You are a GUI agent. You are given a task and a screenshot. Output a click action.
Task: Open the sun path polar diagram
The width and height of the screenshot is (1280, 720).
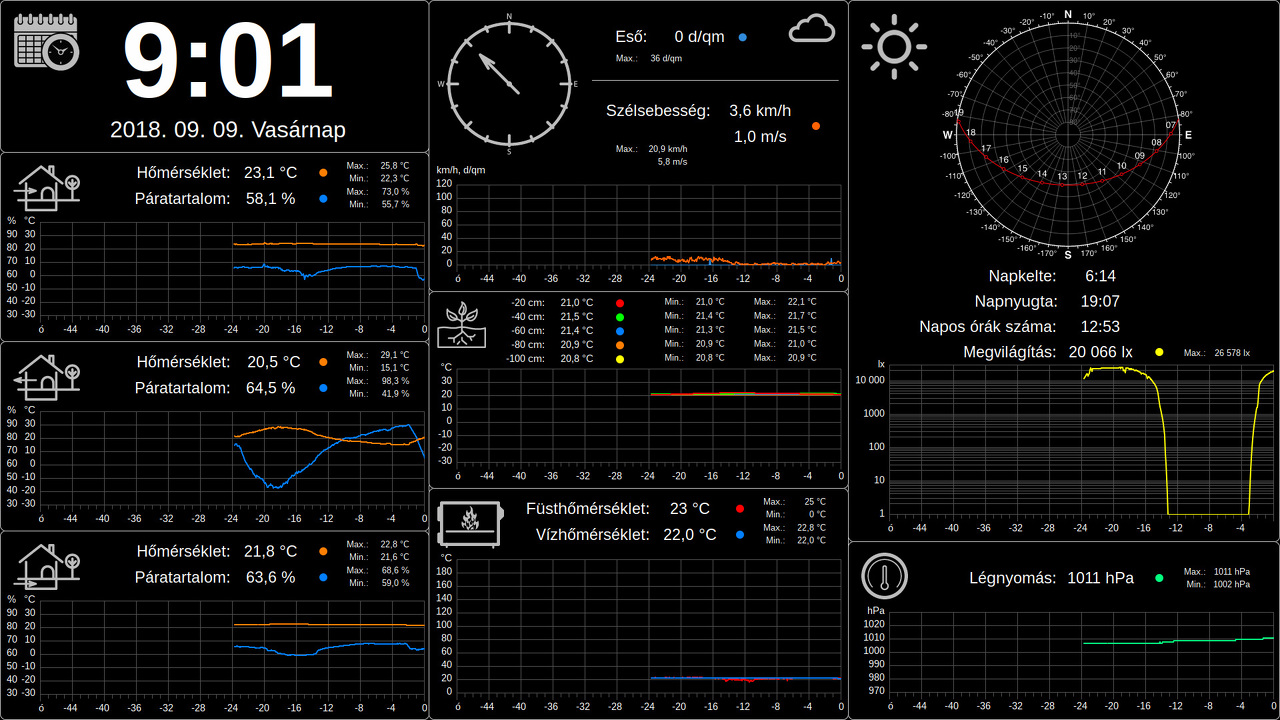tap(1068, 133)
